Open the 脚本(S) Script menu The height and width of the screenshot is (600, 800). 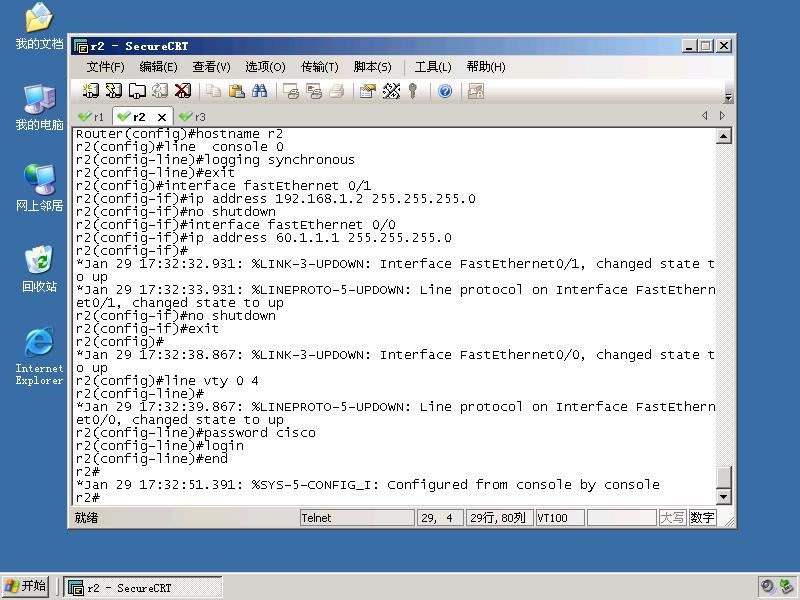pos(372,67)
